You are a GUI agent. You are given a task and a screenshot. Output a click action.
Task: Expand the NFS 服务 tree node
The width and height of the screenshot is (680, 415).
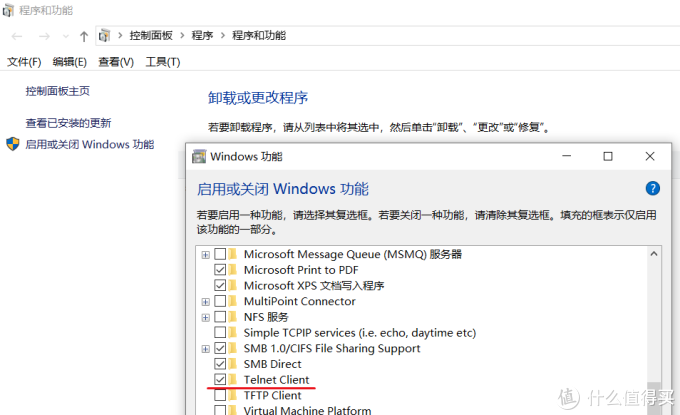tap(205, 317)
